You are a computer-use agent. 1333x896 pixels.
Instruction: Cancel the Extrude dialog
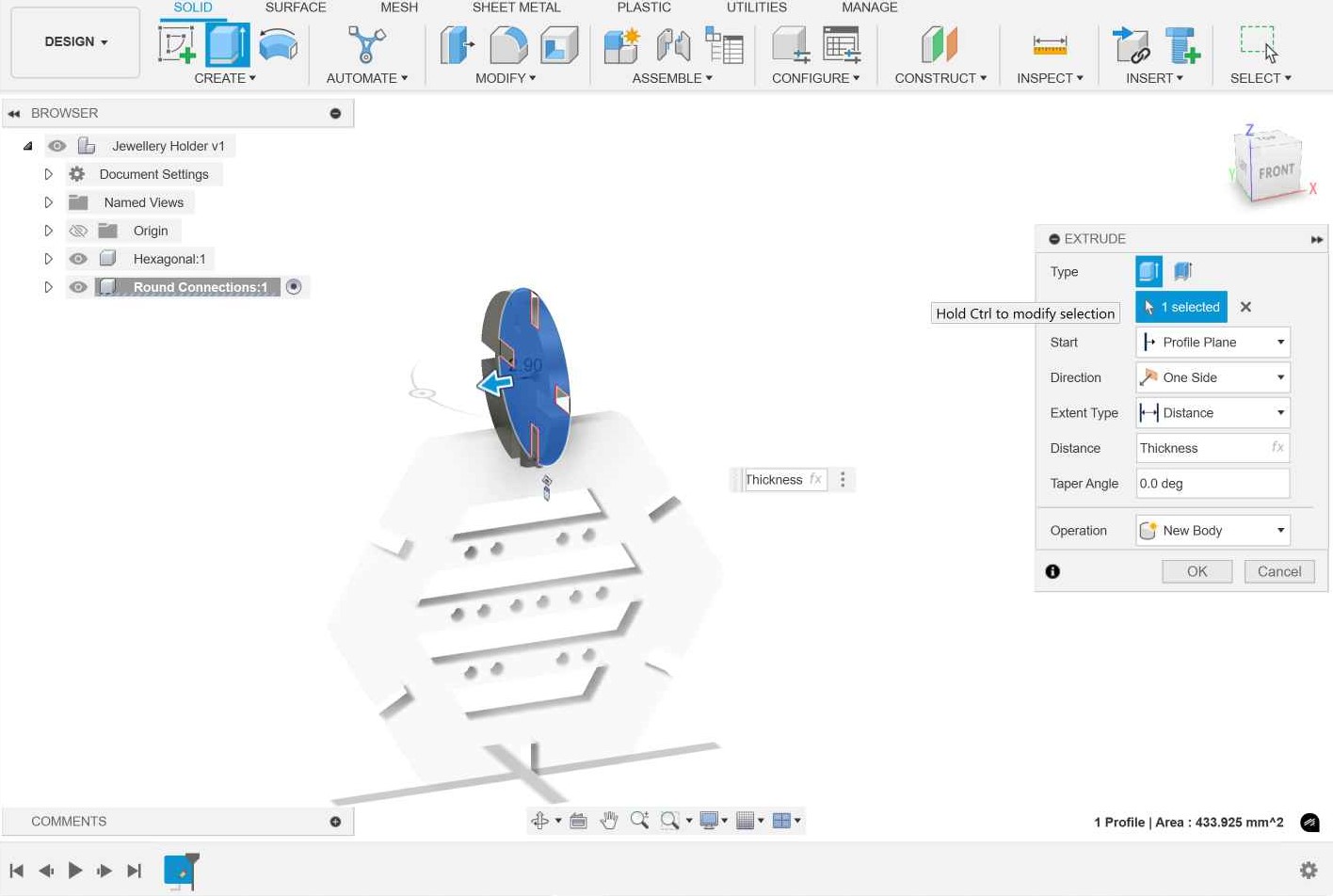pos(1279,571)
